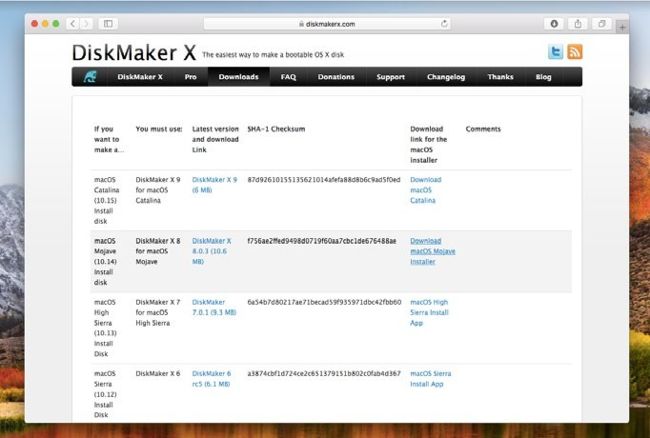650x438 pixels.
Task: Click 'macOS High Sierra (10.13) Install Disk' cell
Action: [105, 328]
